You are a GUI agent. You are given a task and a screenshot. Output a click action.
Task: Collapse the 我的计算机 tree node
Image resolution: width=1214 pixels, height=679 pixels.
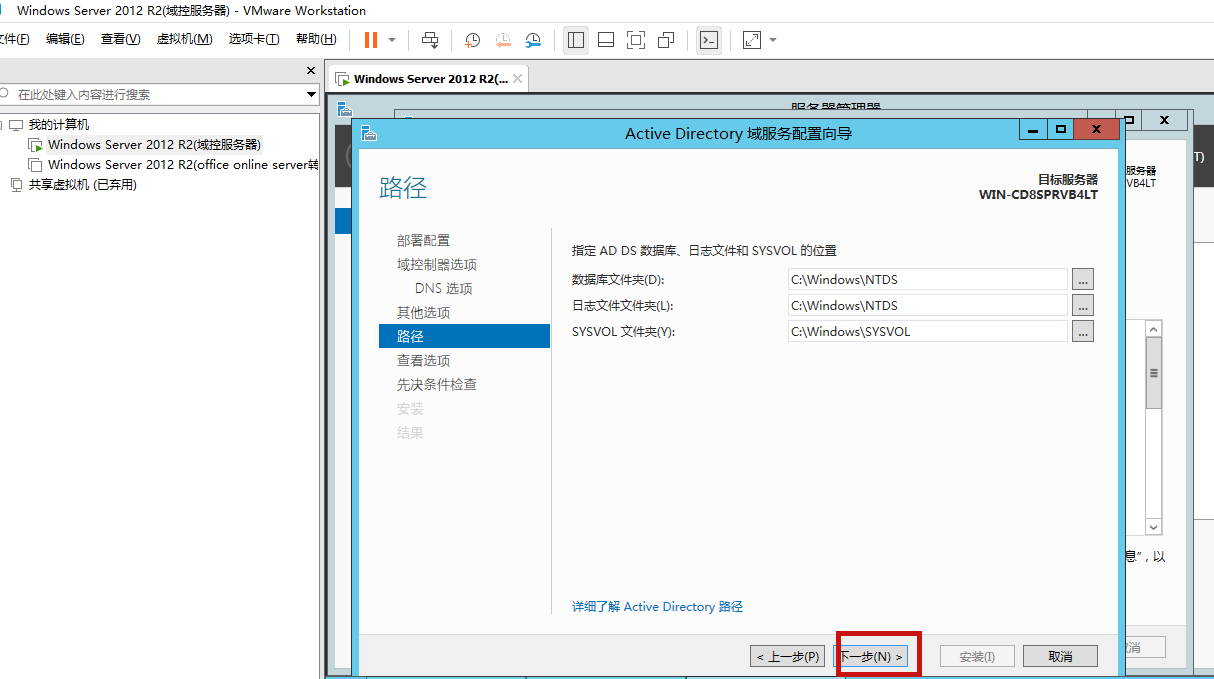coord(2,125)
